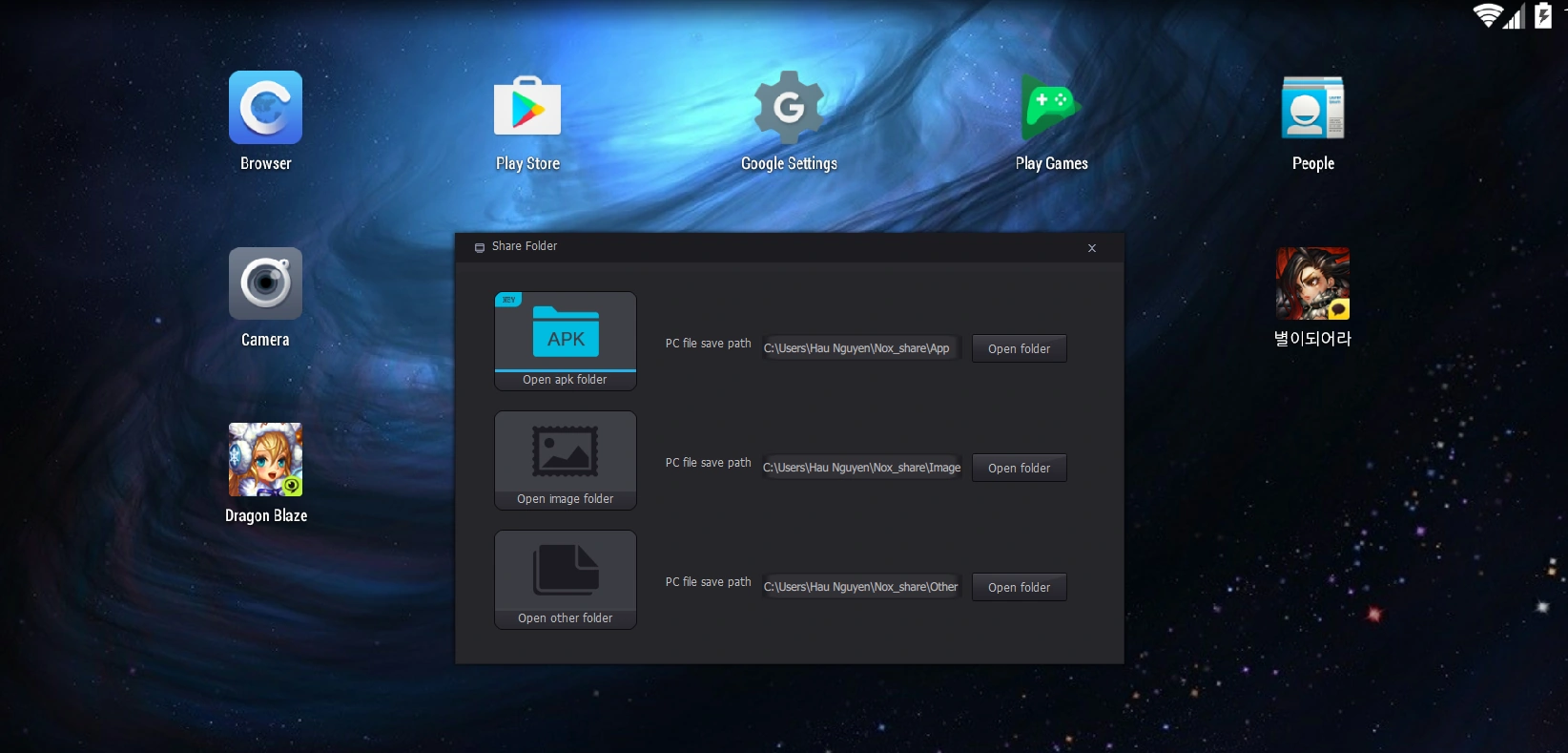Click the Share Folder title bar icon
The width and height of the screenshot is (1568, 753).
coord(480,247)
